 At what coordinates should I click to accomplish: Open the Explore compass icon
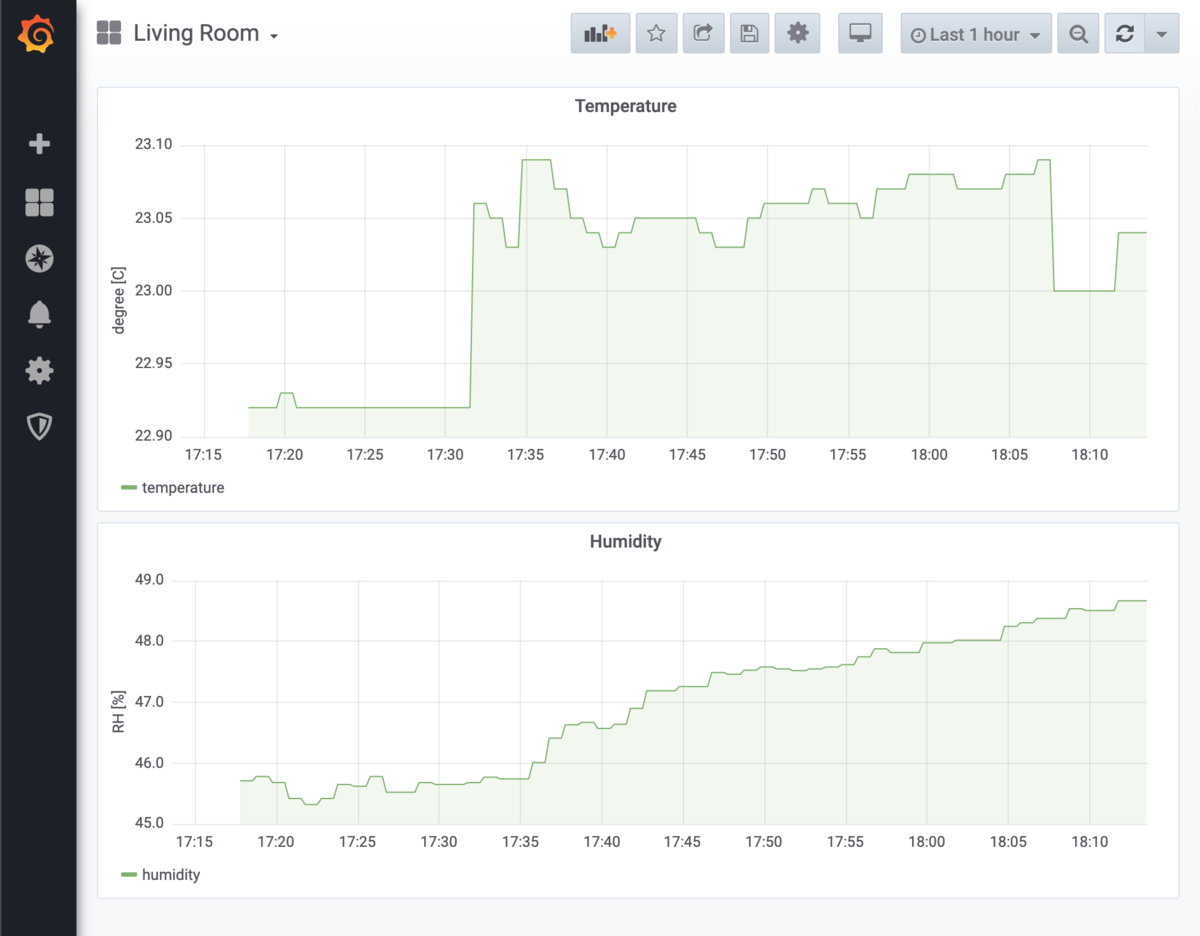click(x=39, y=259)
